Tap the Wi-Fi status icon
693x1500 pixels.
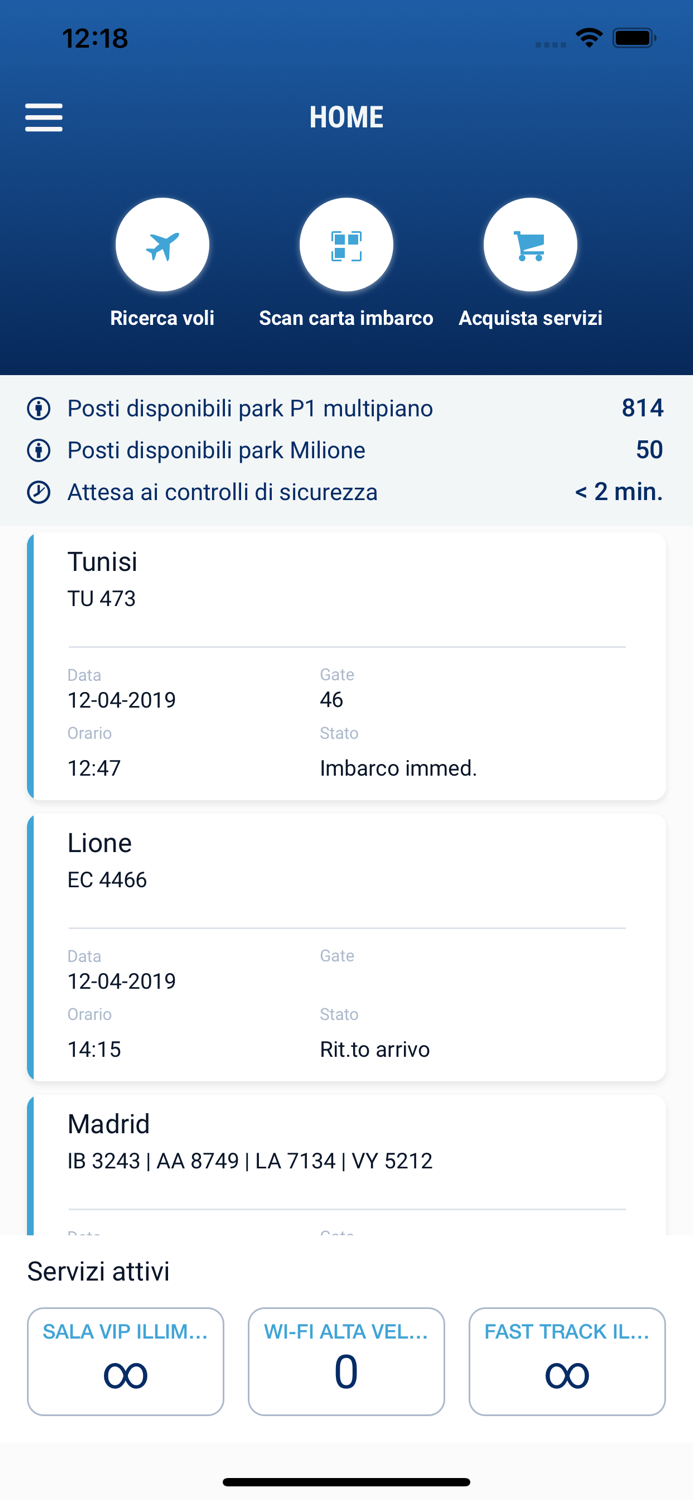pos(589,37)
